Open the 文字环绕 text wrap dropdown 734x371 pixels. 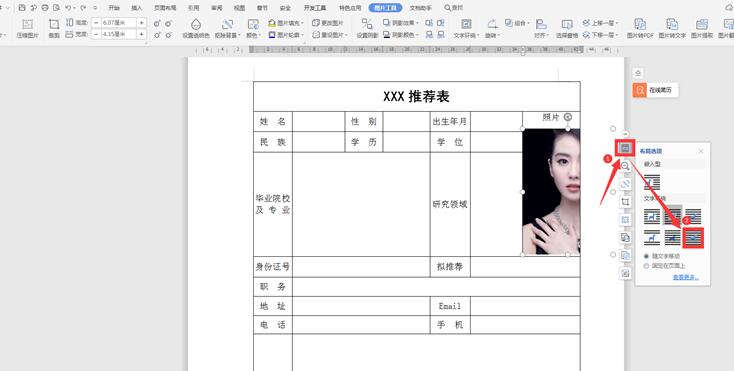466,29
